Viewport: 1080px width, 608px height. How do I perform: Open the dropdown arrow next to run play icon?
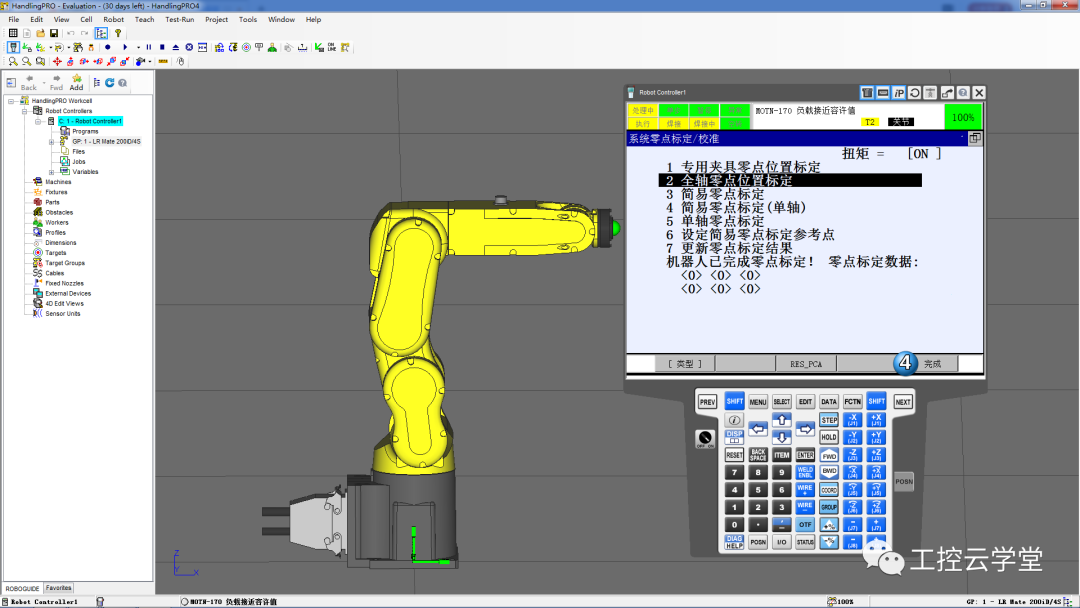[x=138, y=47]
